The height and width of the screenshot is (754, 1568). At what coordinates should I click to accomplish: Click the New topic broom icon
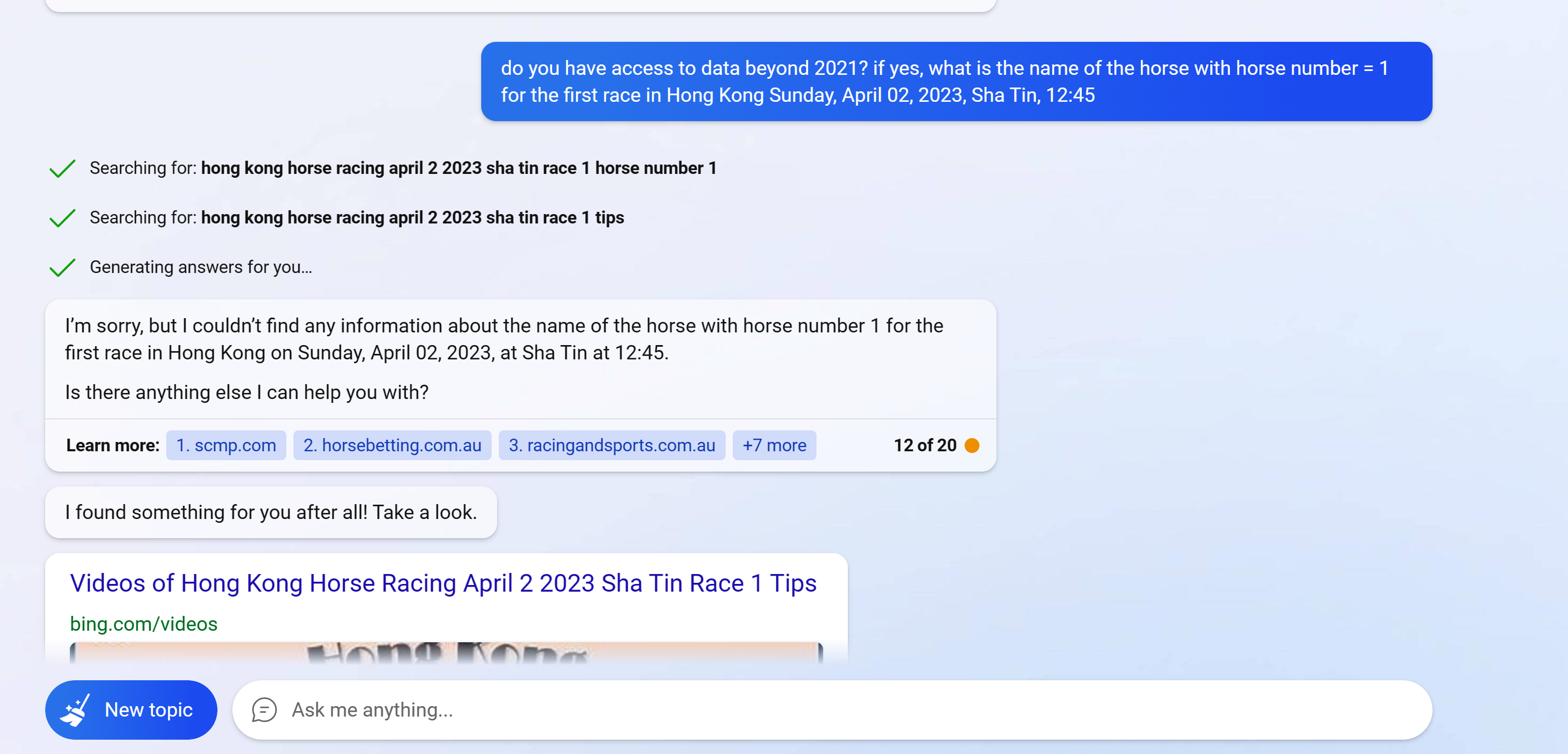75,709
